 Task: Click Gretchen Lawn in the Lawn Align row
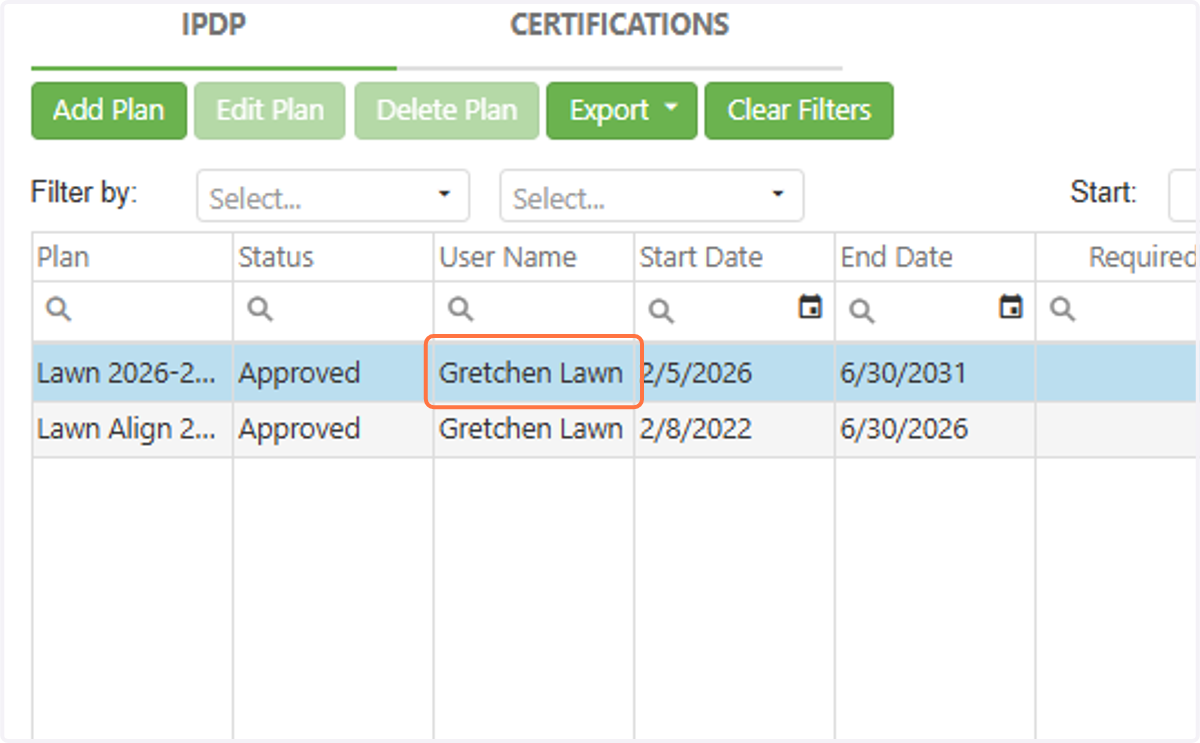pos(534,429)
